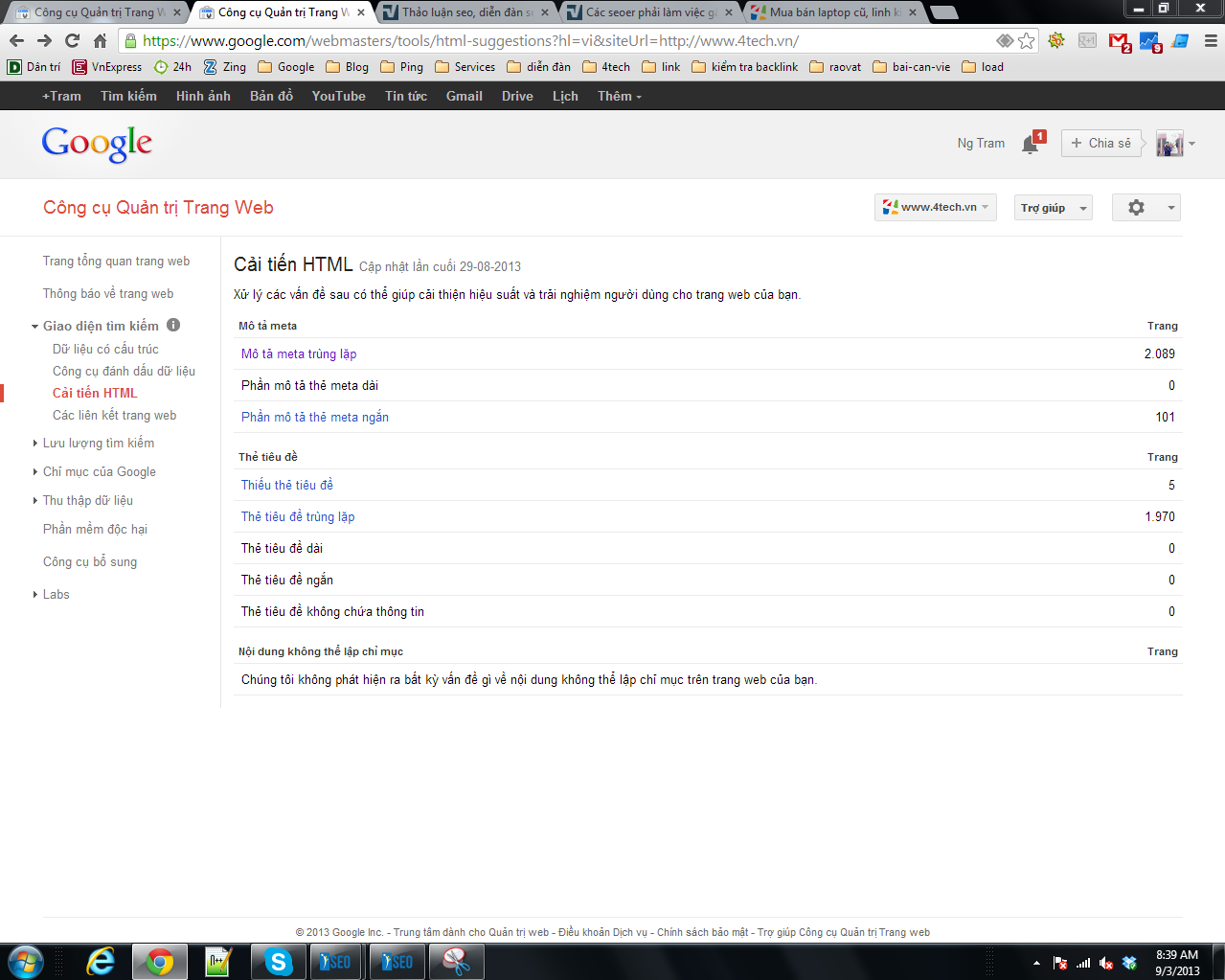
Task: Open the notifications bell icon
Action: click(x=1031, y=144)
